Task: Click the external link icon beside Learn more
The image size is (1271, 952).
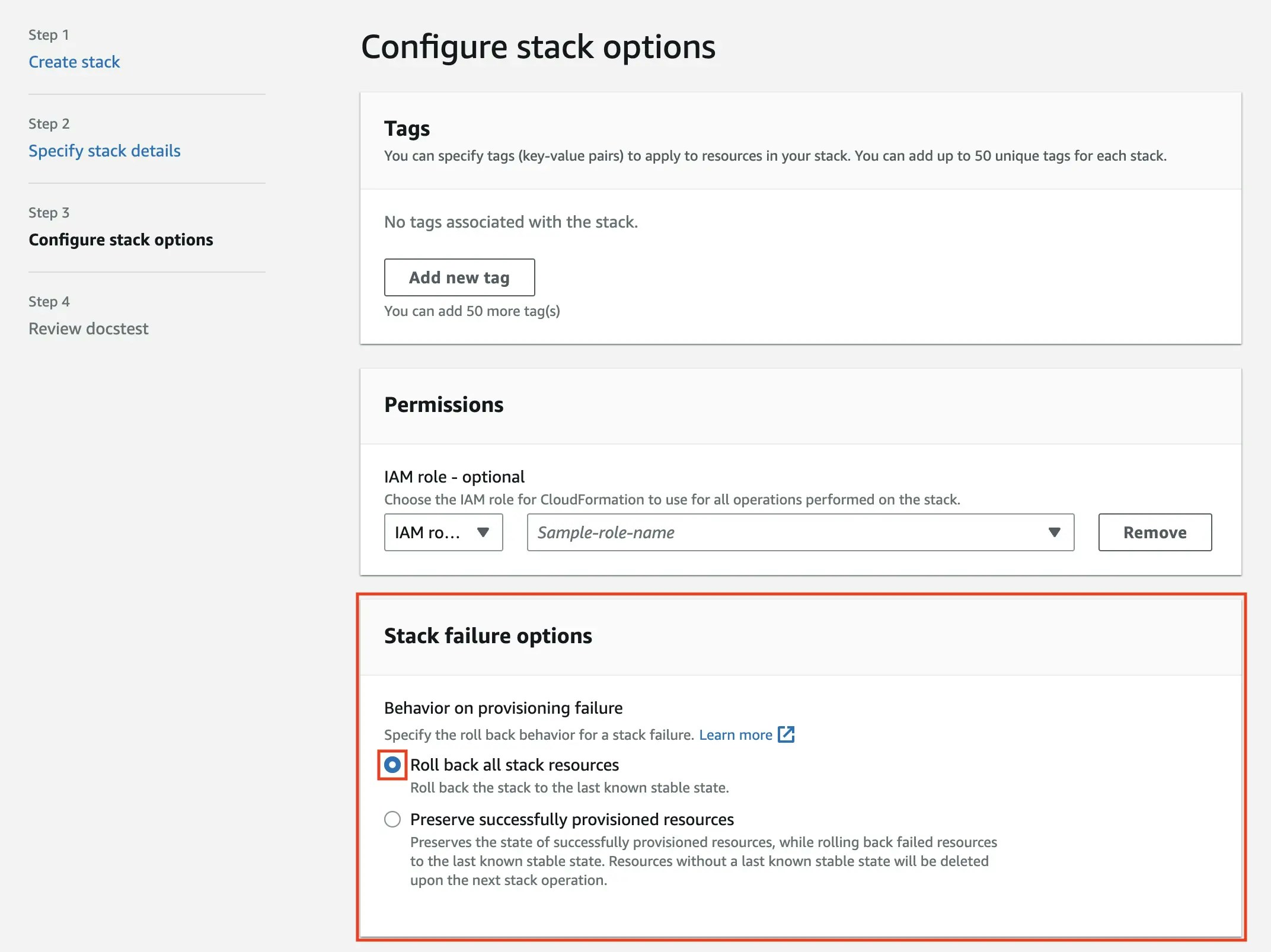Action: pyautogui.click(x=786, y=734)
